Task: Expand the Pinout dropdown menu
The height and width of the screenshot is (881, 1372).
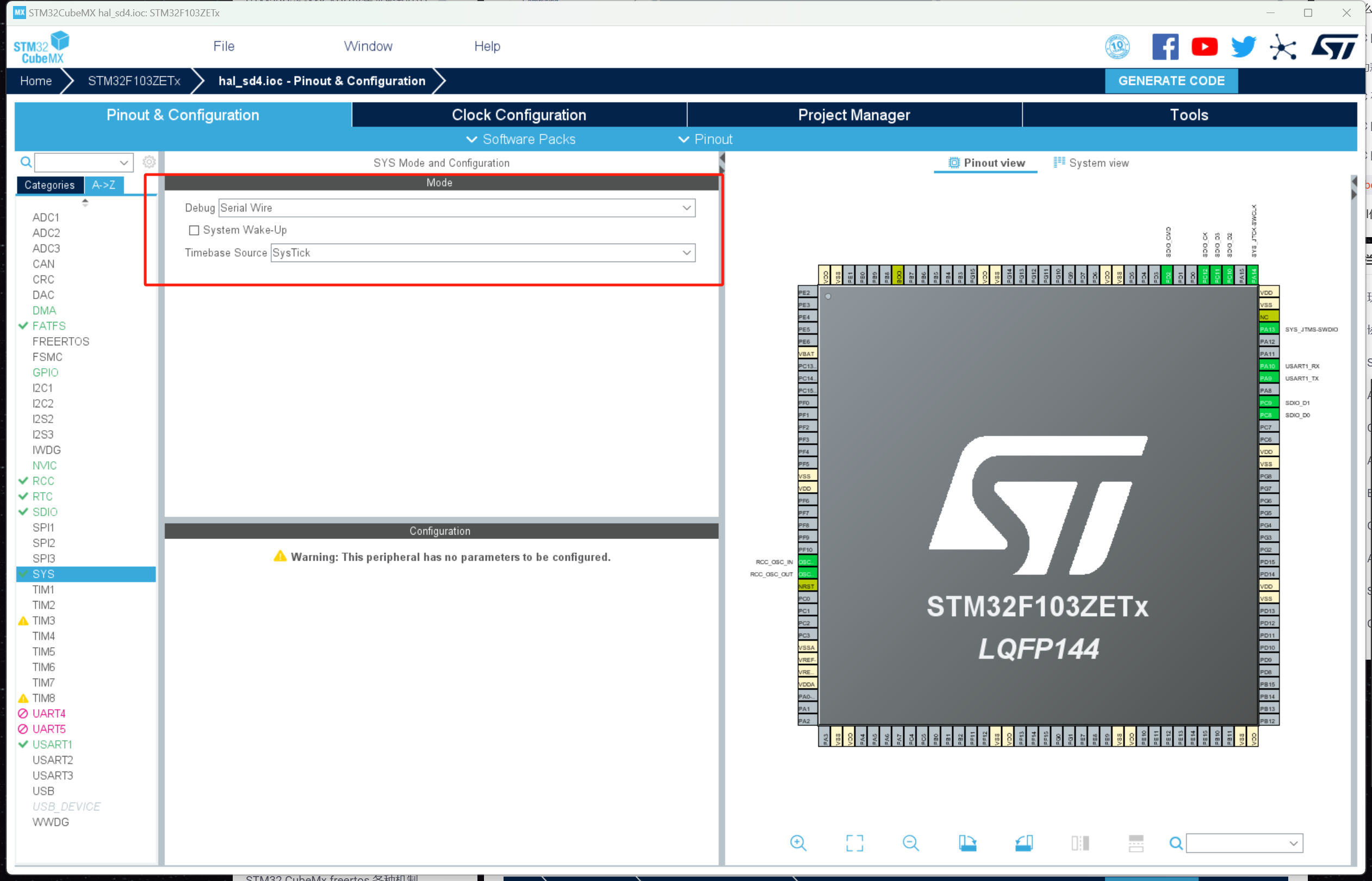Action: click(705, 139)
